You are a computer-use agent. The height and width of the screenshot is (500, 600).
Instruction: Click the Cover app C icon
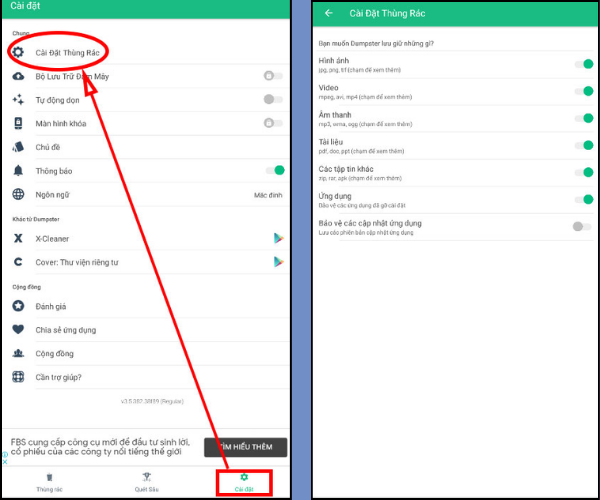click(18, 262)
